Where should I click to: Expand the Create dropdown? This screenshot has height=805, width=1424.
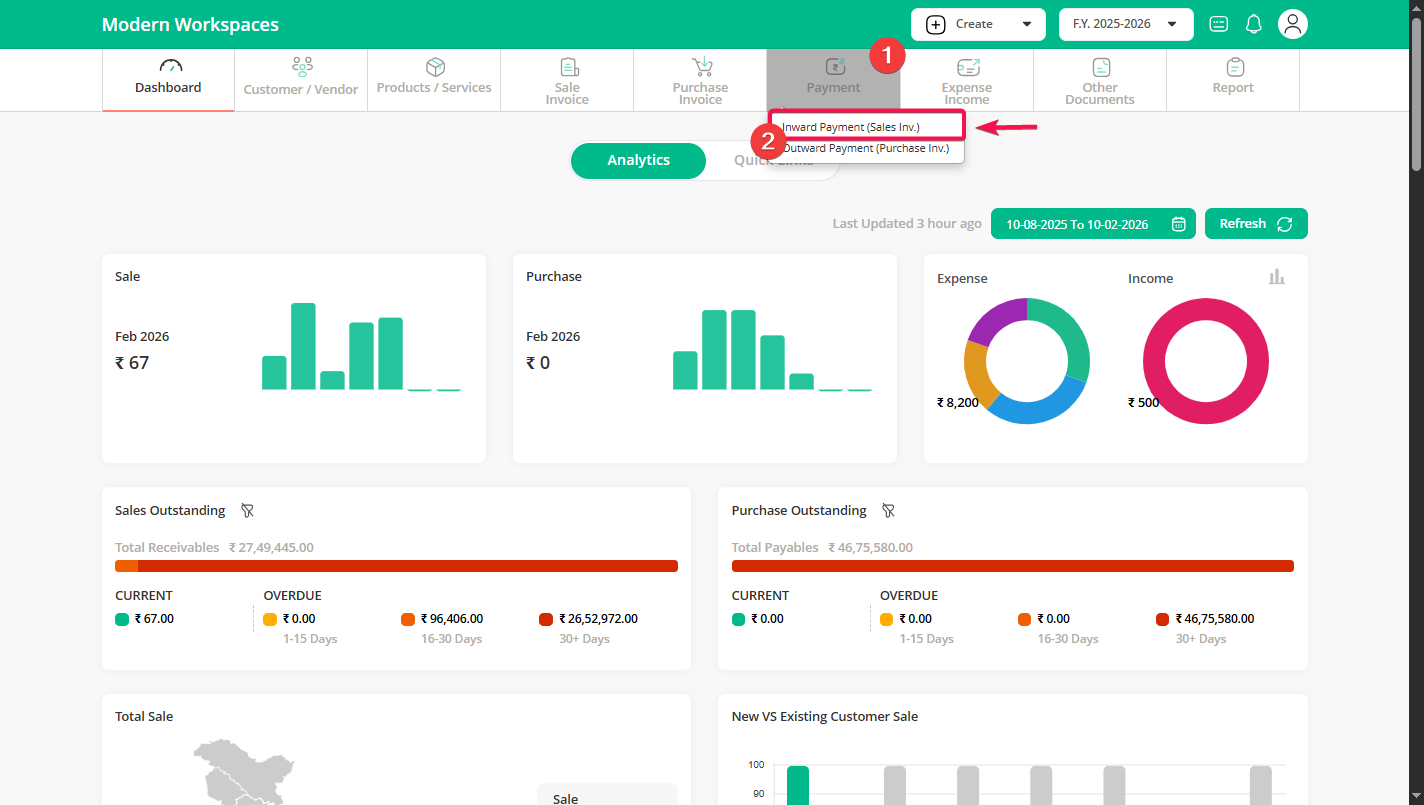pyautogui.click(x=977, y=24)
